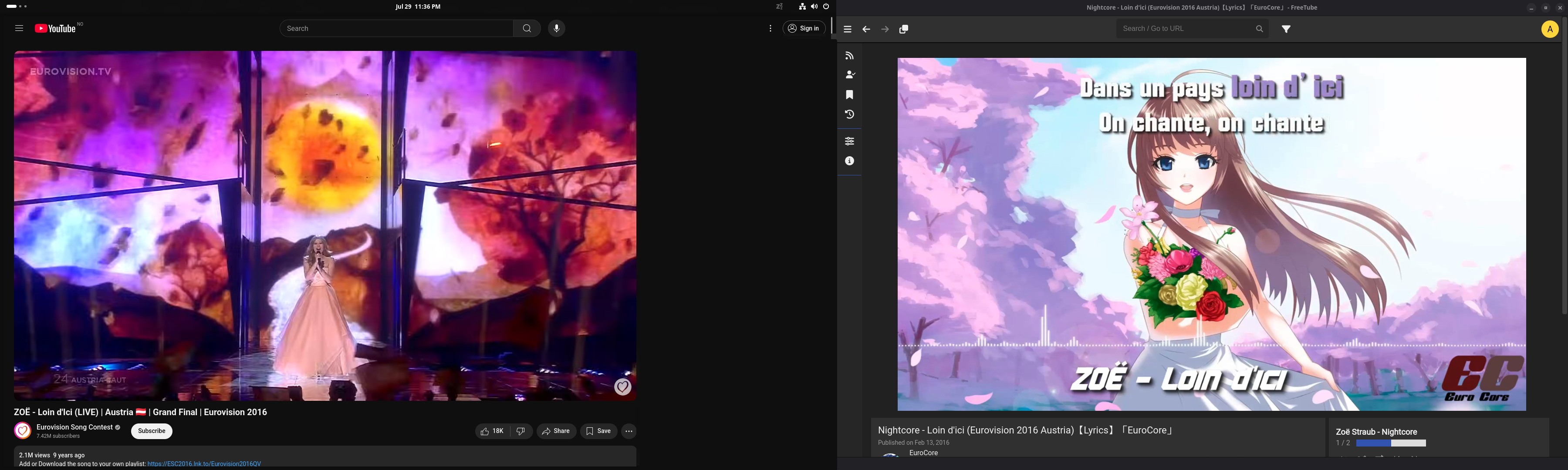Click the YouTube logo to go home
The width and height of the screenshot is (1568, 470).
tap(55, 29)
